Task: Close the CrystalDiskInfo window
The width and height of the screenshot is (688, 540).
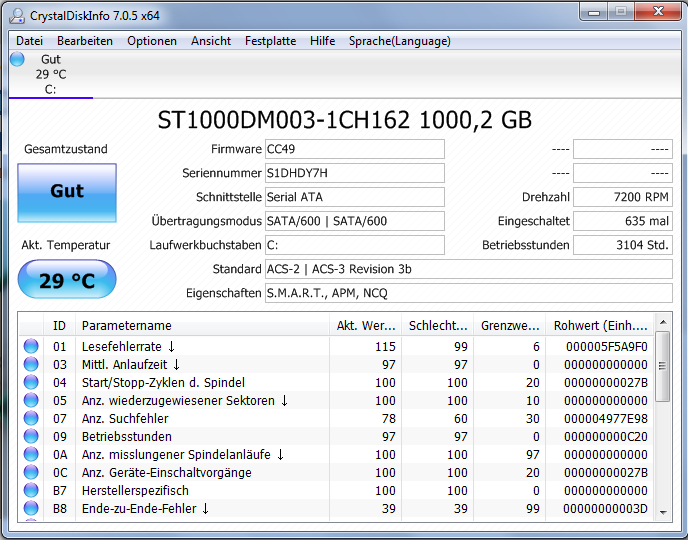Action: [658, 12]
